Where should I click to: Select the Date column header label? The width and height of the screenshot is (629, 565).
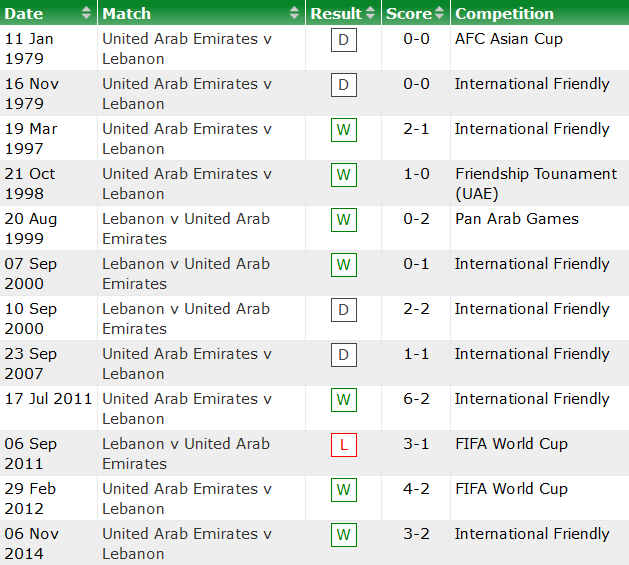click(x=25, y=14)
